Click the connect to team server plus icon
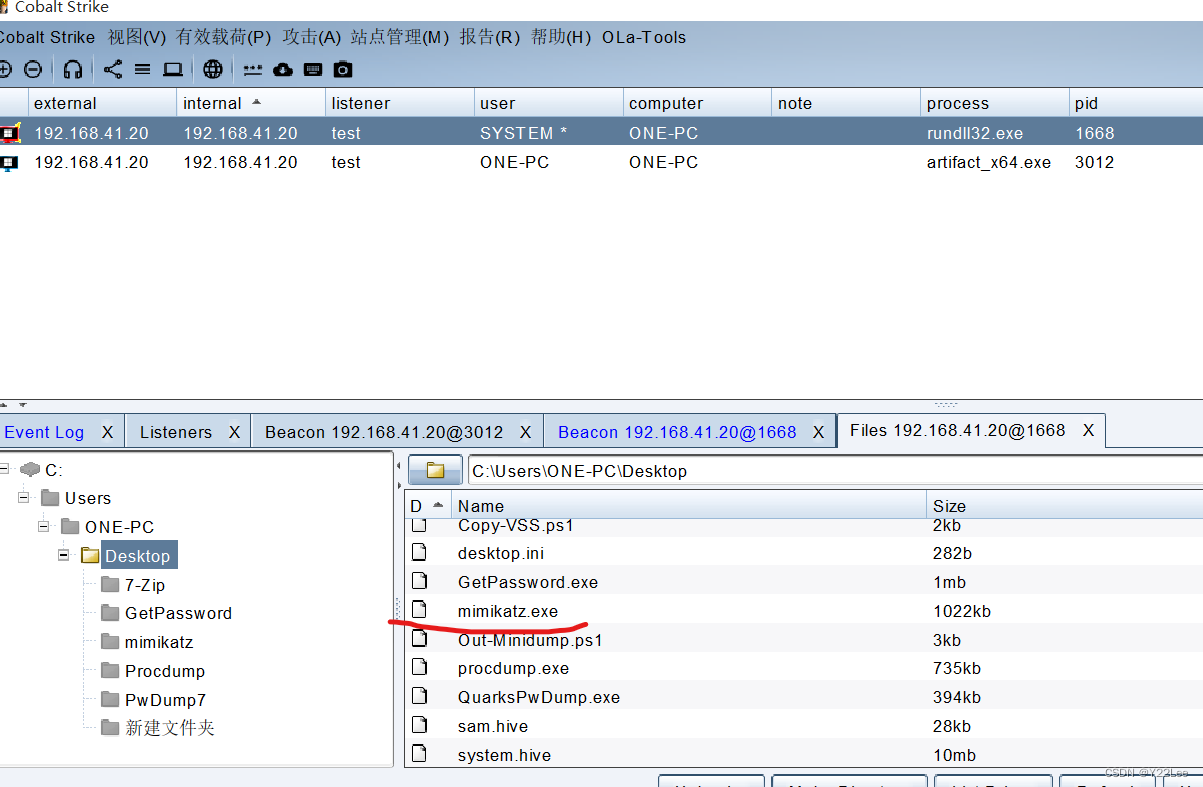 (4, 69)
